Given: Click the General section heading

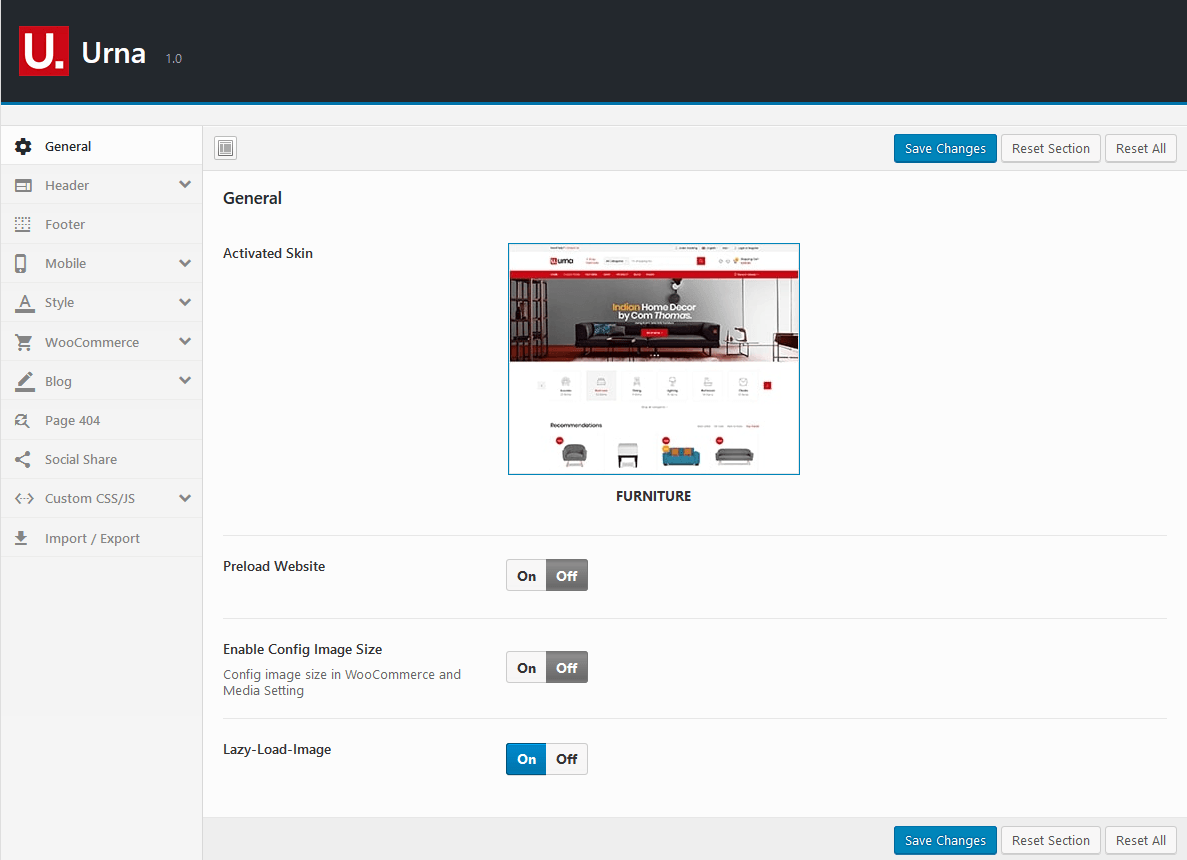Looking at the screenshot, I should (x=252, y=198).
